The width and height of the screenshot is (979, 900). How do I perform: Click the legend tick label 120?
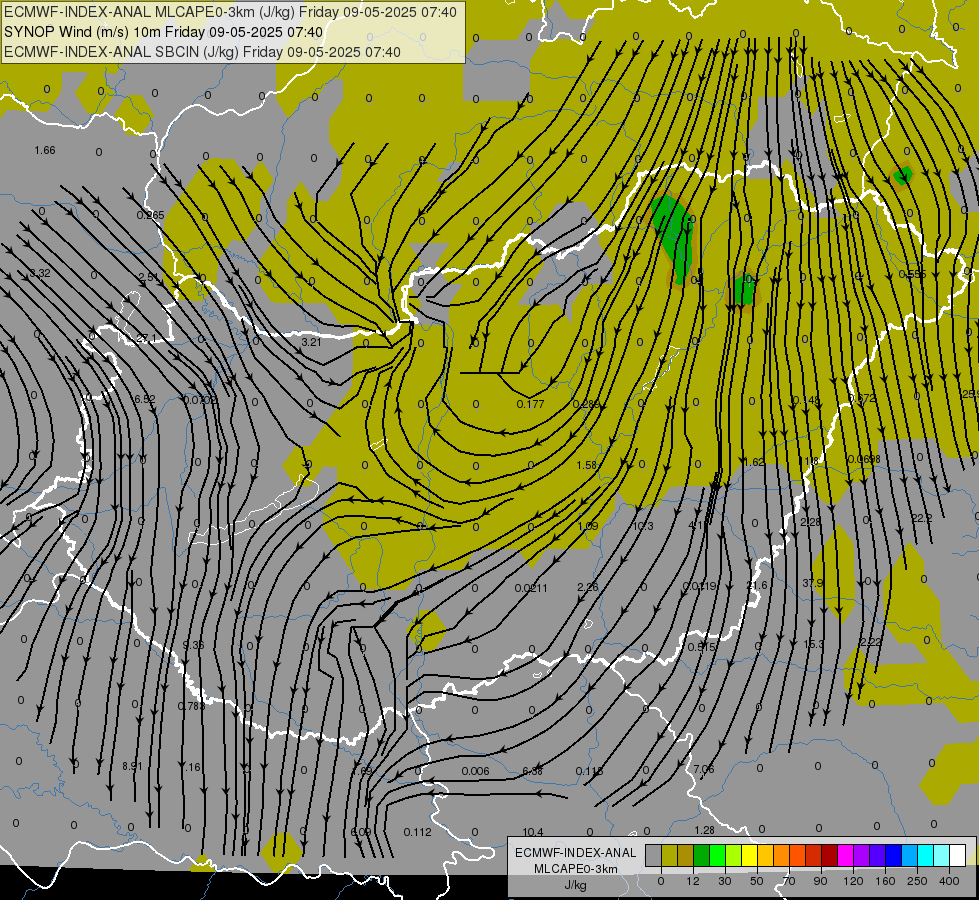tap(853, 881)
